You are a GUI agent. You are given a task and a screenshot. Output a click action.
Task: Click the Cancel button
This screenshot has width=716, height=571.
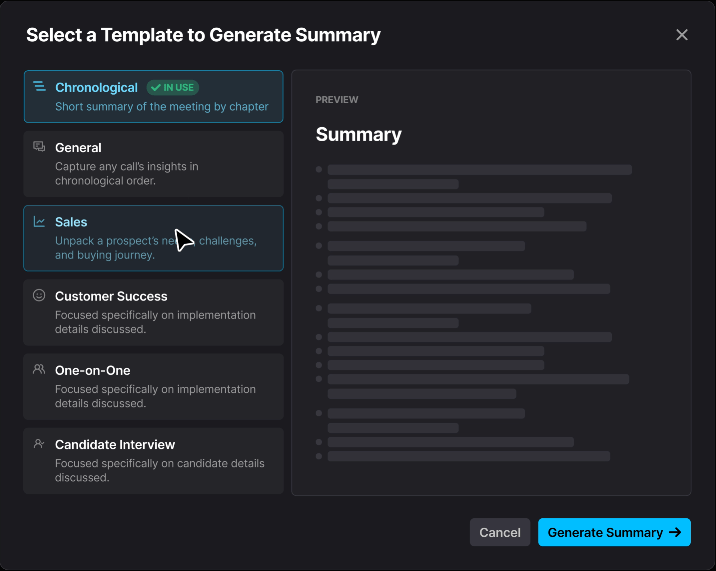coord(500,532)
